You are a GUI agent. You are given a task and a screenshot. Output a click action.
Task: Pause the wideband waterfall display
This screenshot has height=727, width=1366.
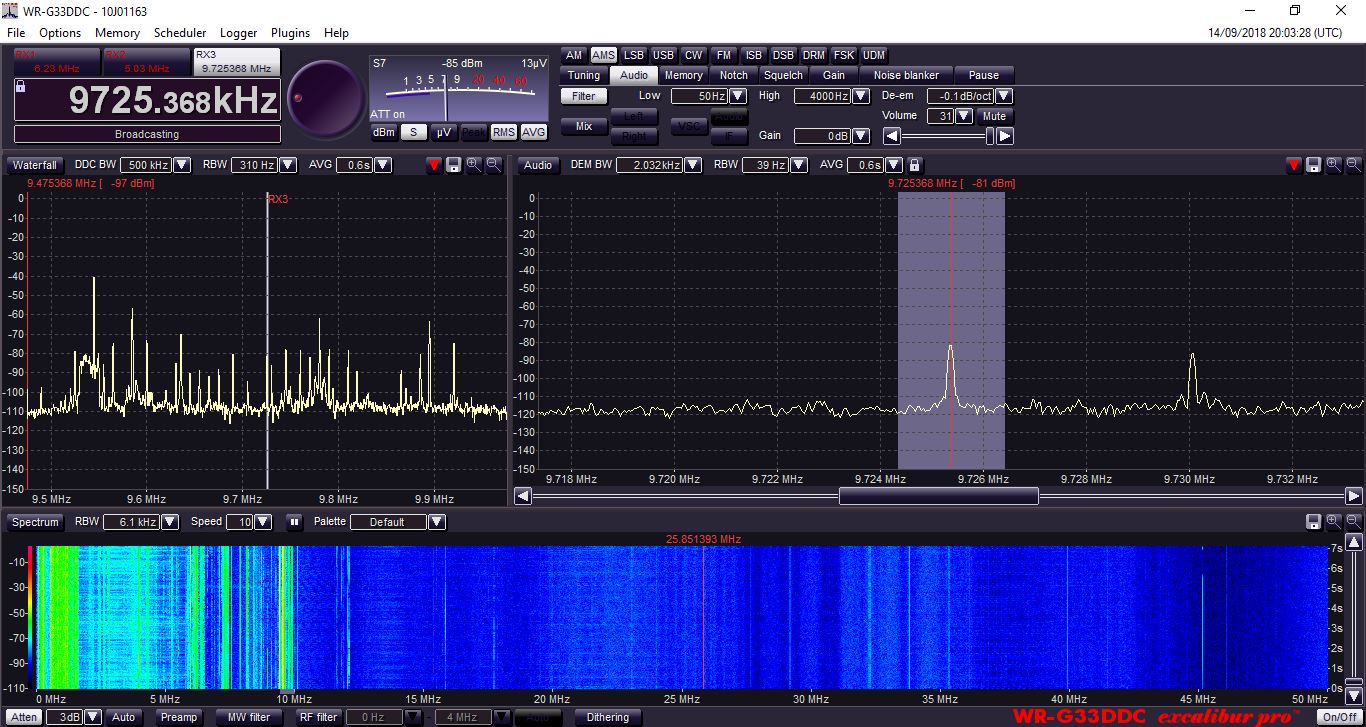(294, 522)
